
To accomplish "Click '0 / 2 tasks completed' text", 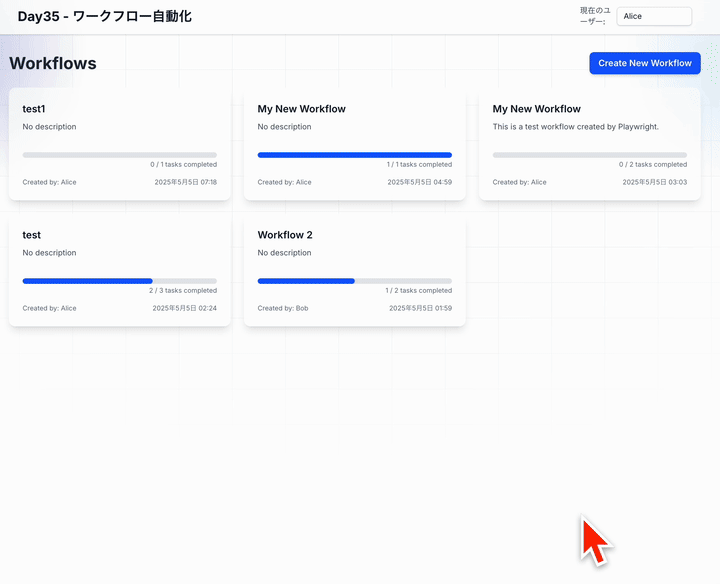I will [652, 164].
